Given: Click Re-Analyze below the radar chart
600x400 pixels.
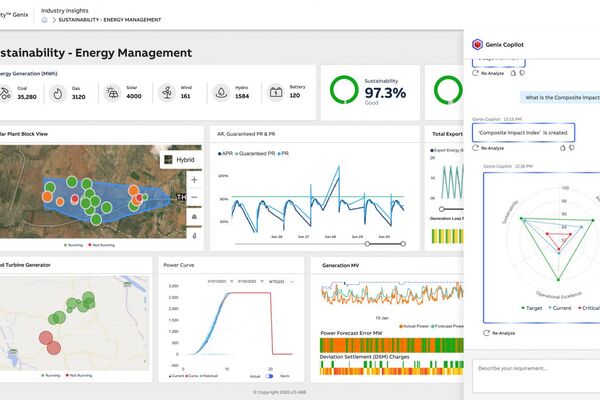Looking at the screenshot, I should 498,332.
